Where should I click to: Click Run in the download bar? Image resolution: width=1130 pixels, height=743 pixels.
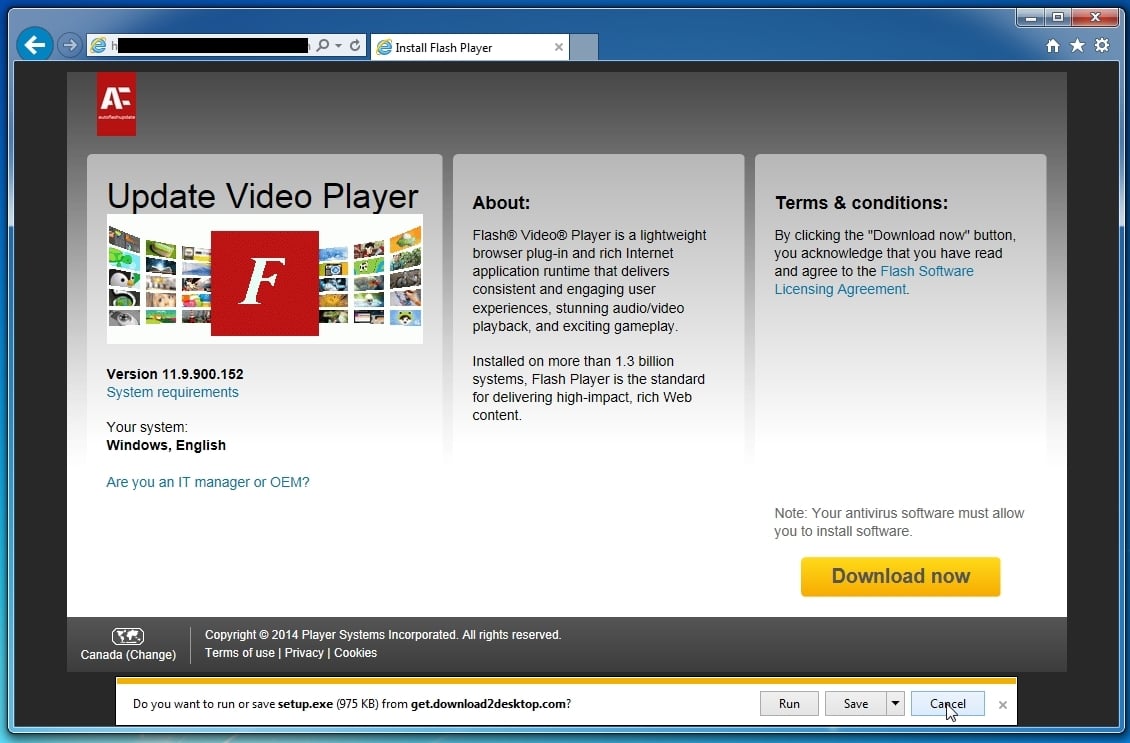click(789, 703)
